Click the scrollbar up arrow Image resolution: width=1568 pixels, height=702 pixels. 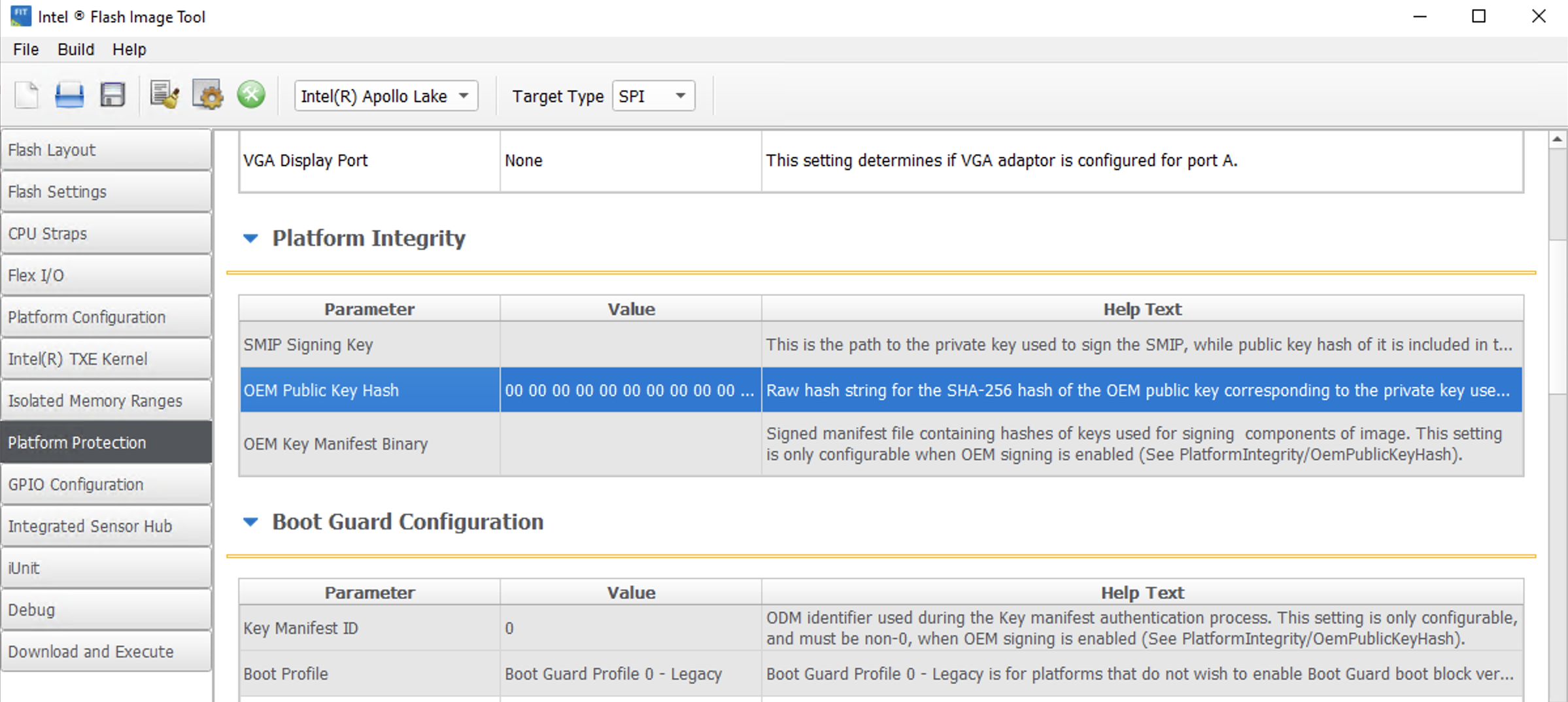1558,139
